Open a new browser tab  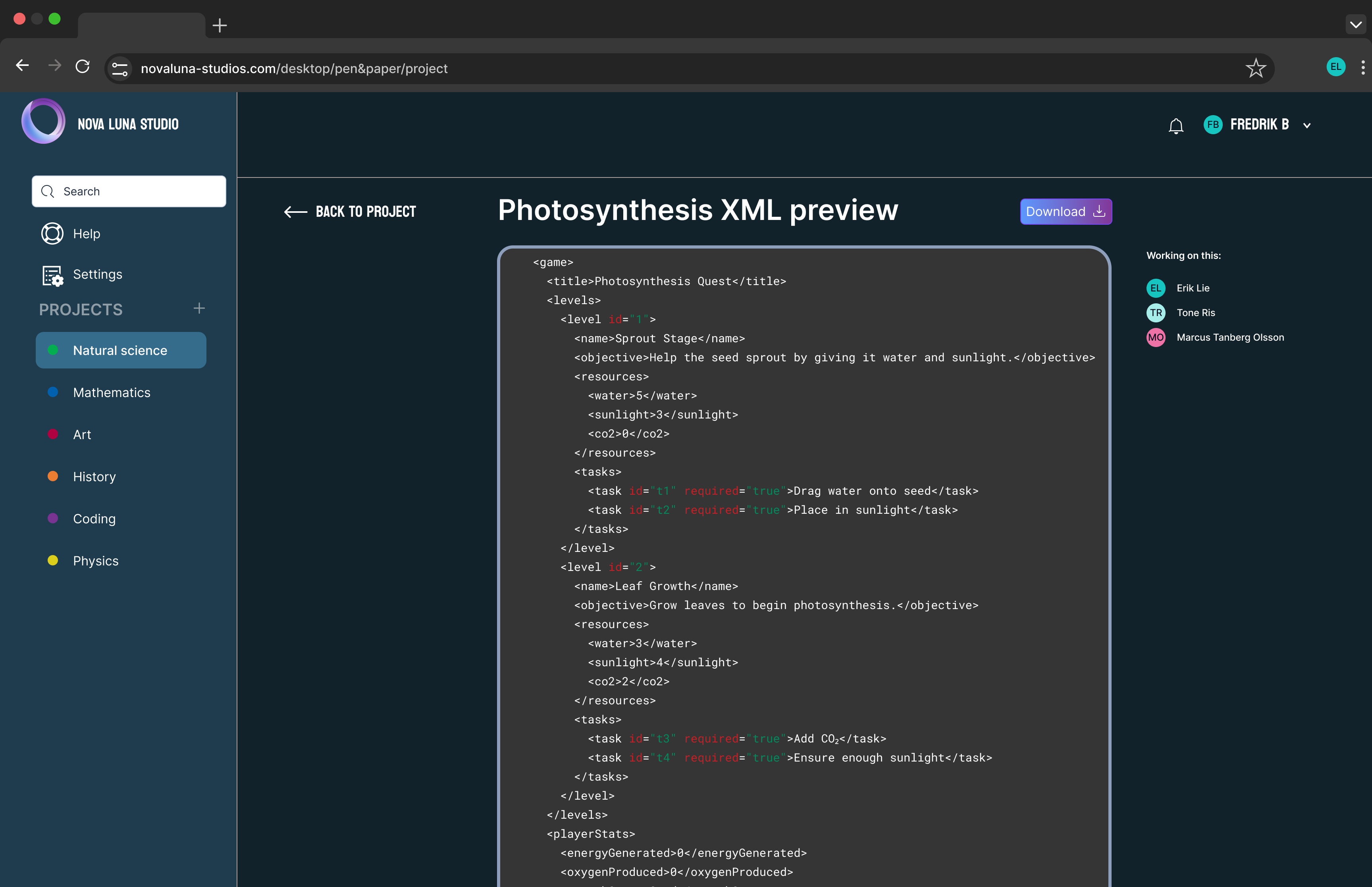(x=220, y=25)
